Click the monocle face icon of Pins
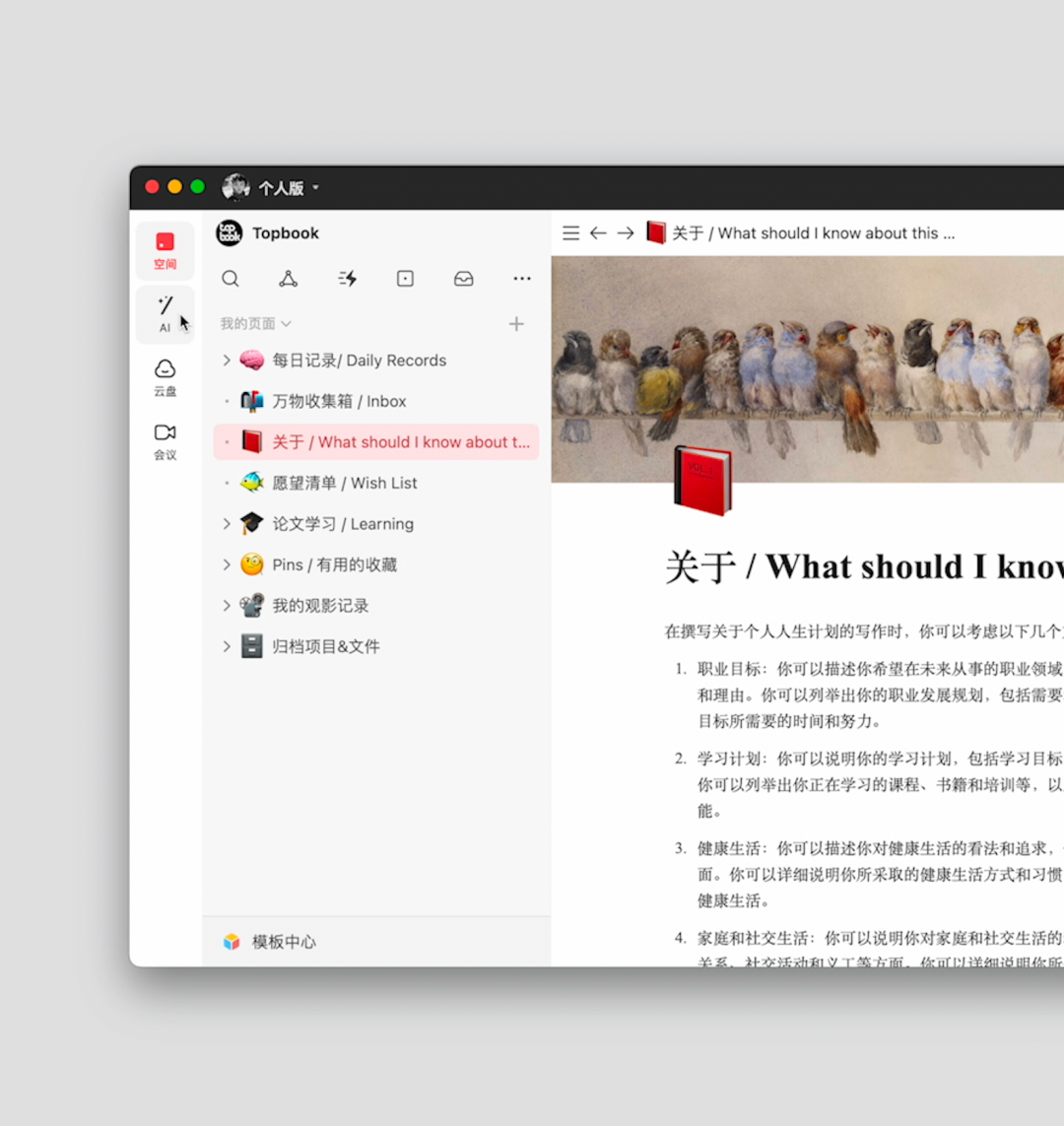 click(252, 564)
